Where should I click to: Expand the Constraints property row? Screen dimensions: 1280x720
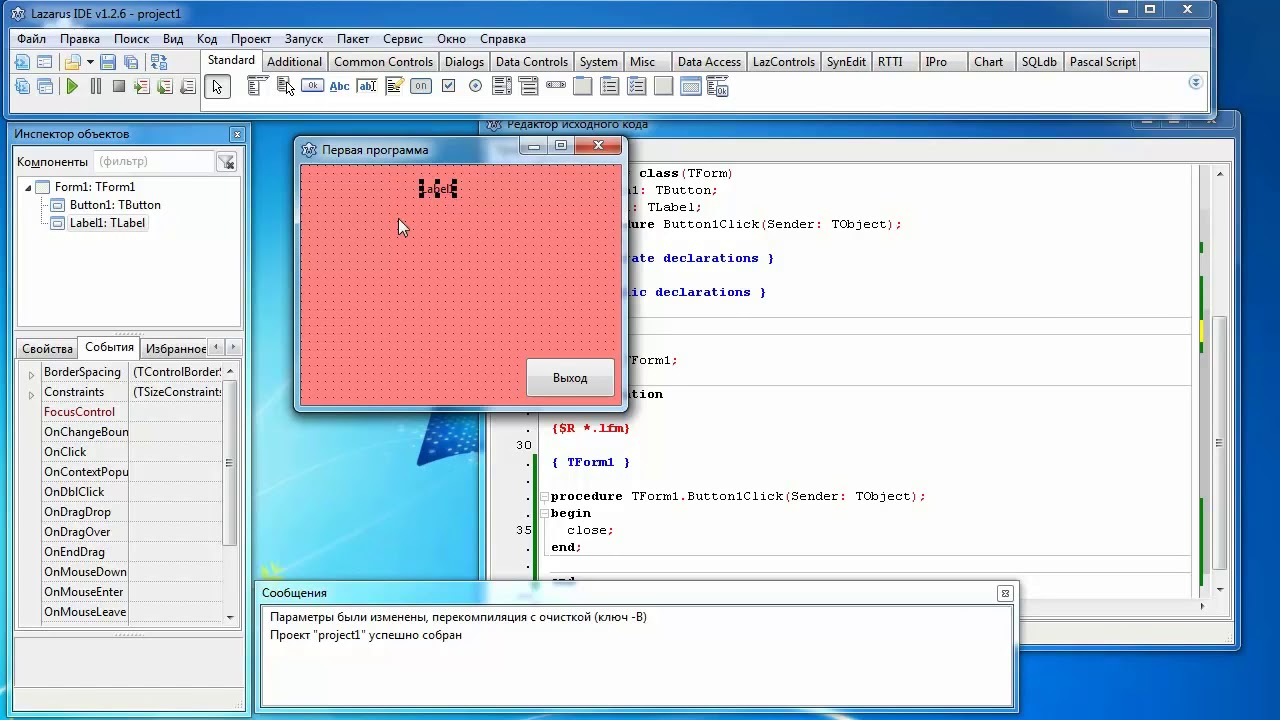31,395
